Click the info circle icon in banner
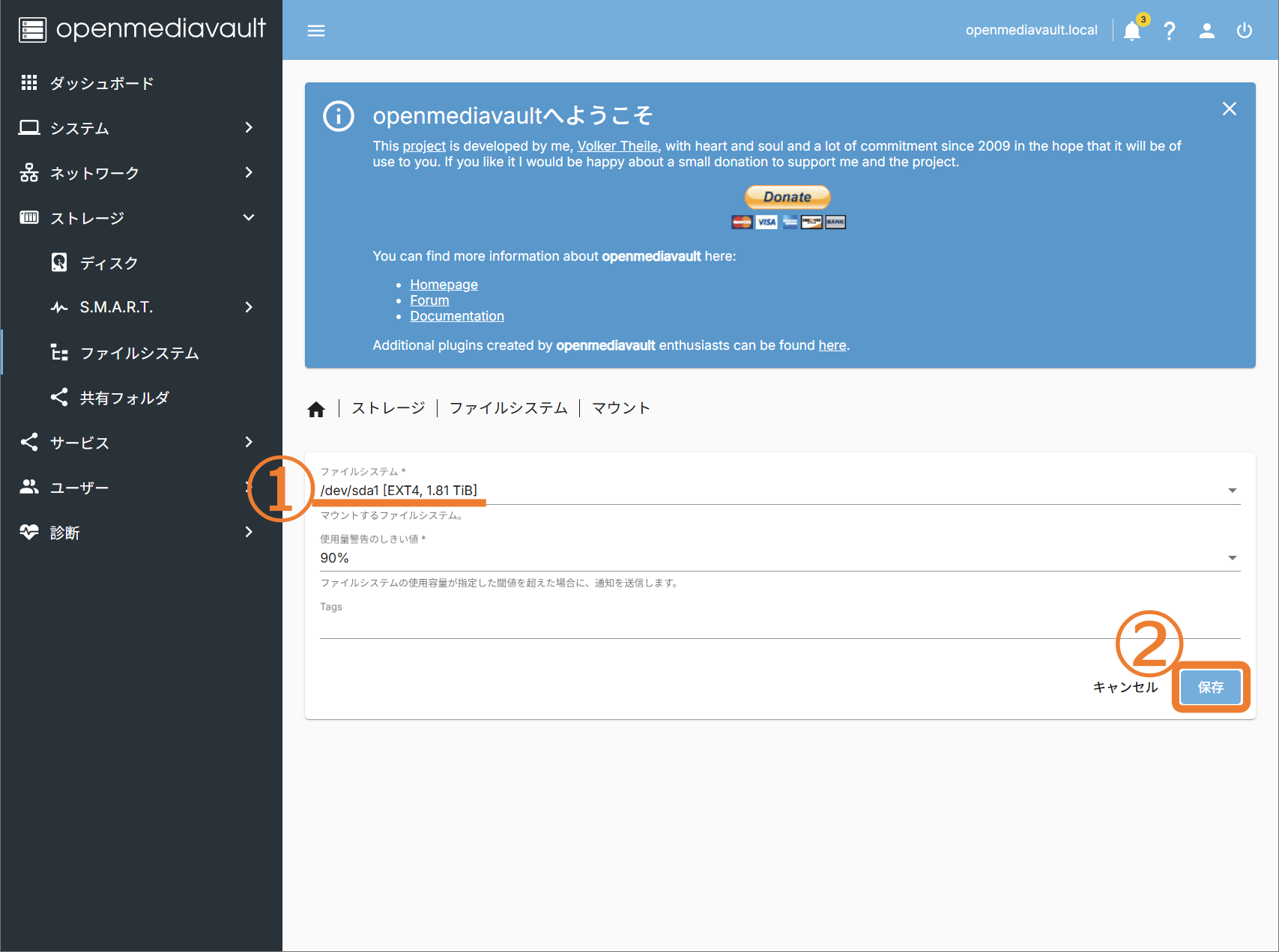Screen dimensions: 1279x952 point(339,116)
